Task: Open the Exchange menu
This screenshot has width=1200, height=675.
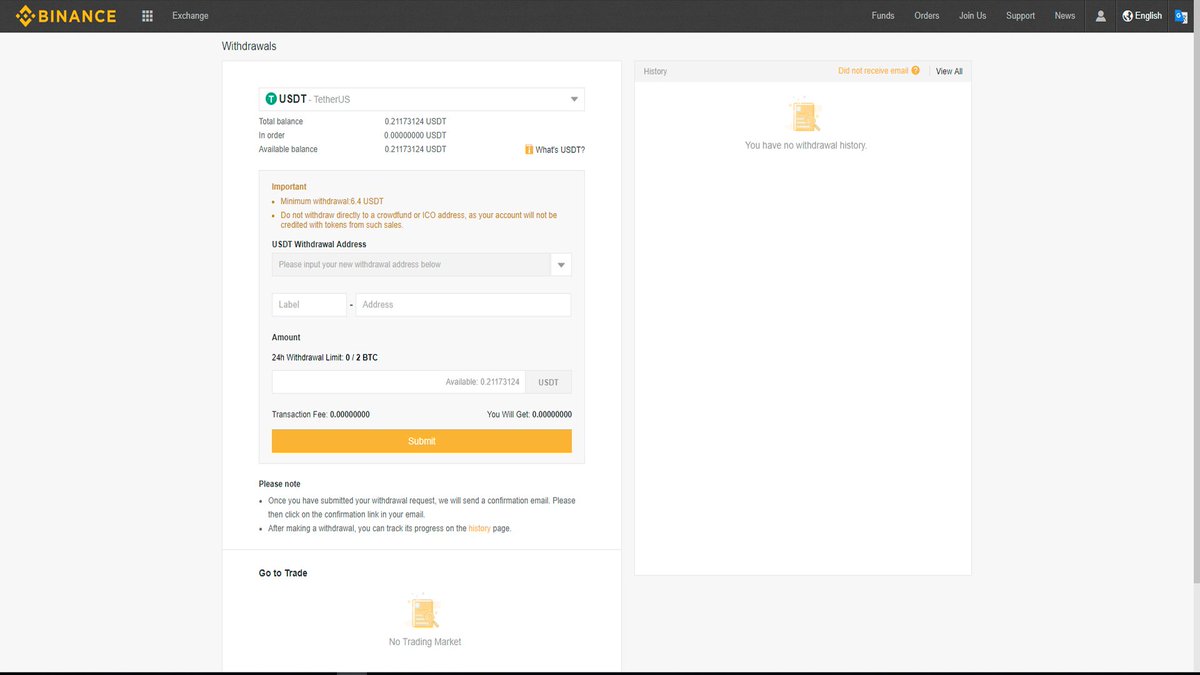Action: 190,16
